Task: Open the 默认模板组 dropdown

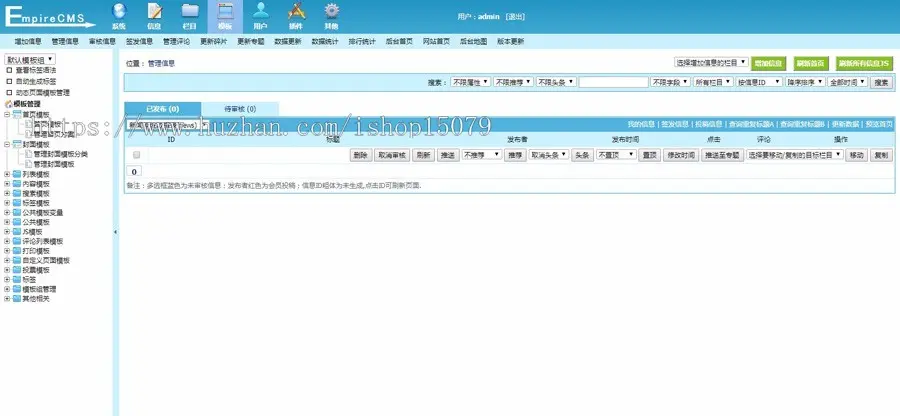Action: point(30,60)
